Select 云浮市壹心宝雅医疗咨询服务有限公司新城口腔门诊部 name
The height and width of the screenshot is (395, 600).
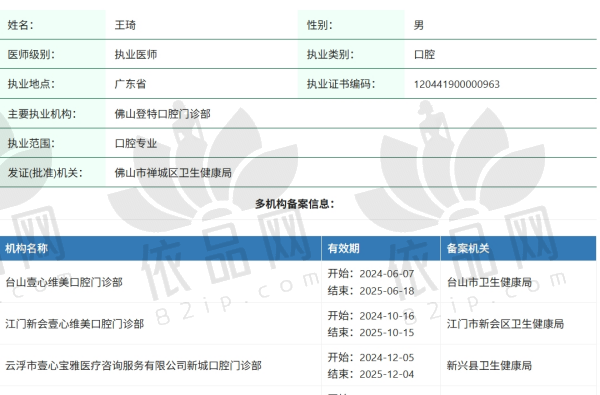click(x=133, y=366)
